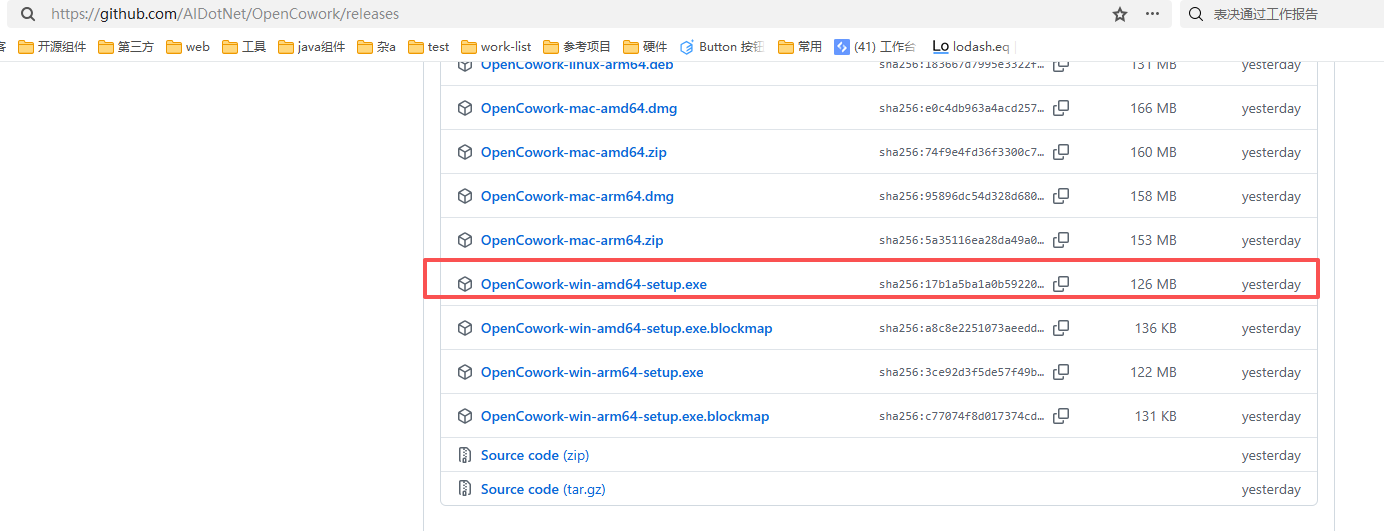The height and width of the screenshot is (531, 1384).
Task: Click hash text sha256:17b1a5ba1a0b59220
Action: click(x=962, y=284)
